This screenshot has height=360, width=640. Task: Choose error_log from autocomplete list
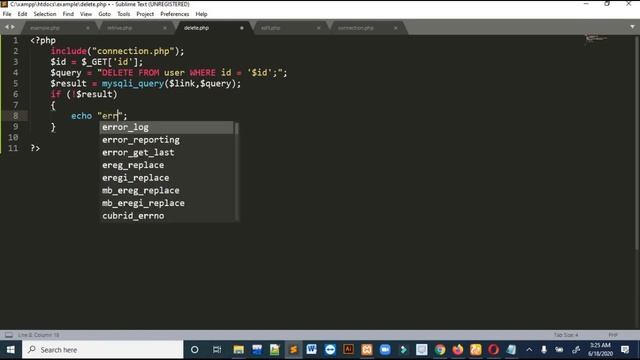(x=167, y=127)
